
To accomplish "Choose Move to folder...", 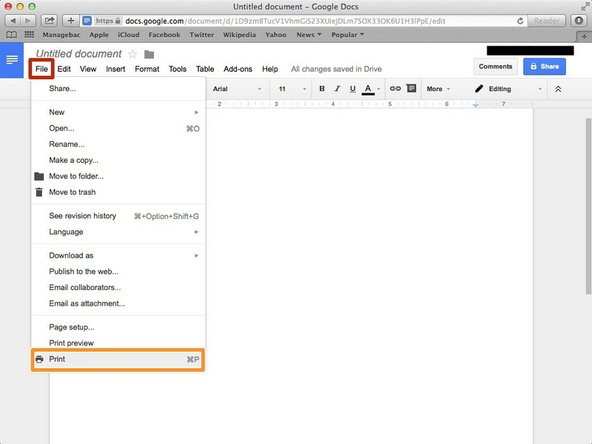I will click(118, 176).
